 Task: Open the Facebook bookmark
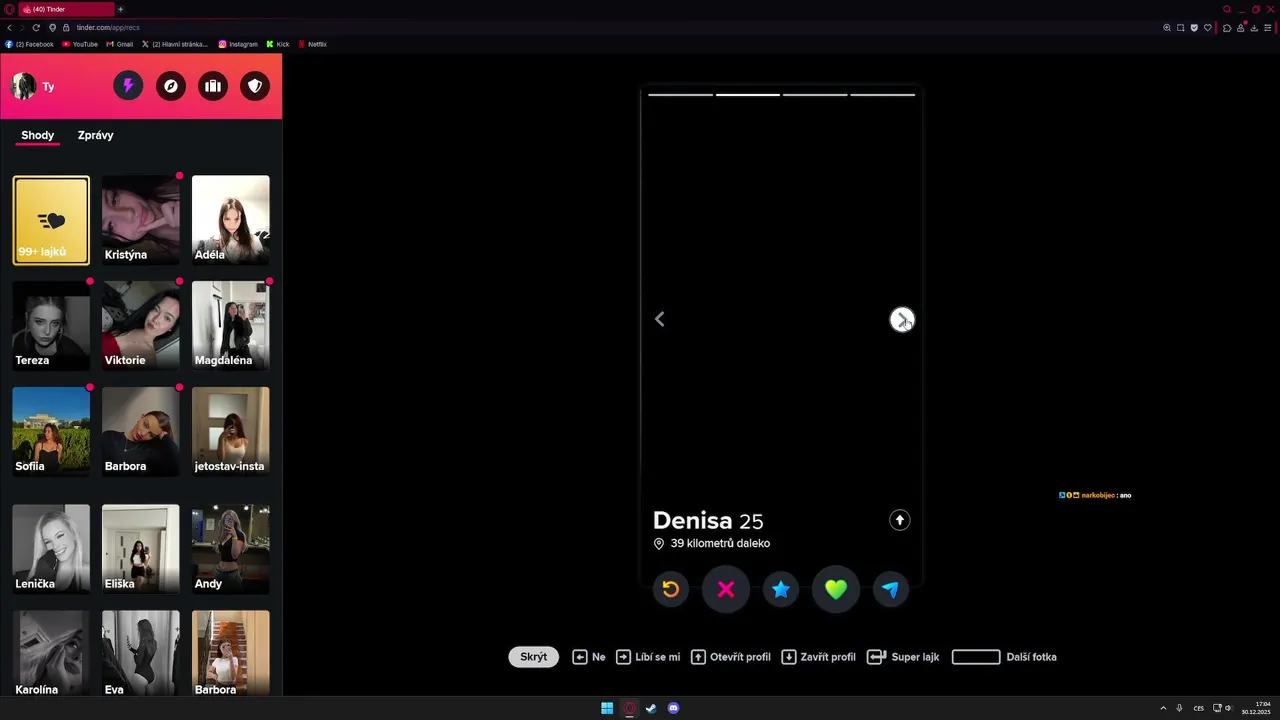[30, 44]
